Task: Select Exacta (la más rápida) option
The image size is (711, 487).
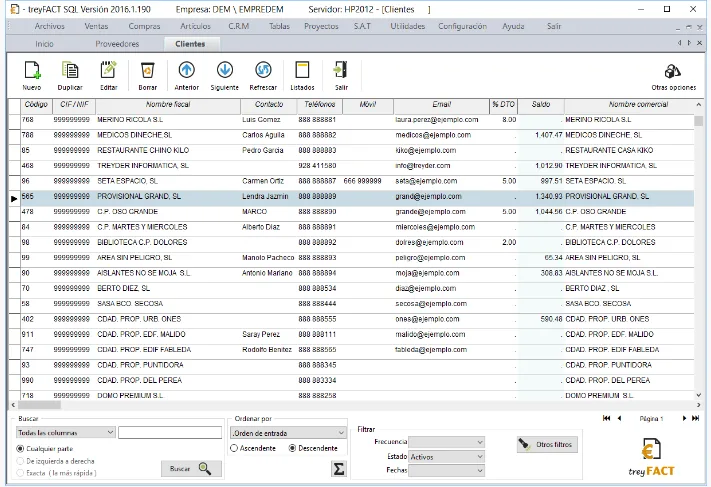Action: (x=20, y=473)
